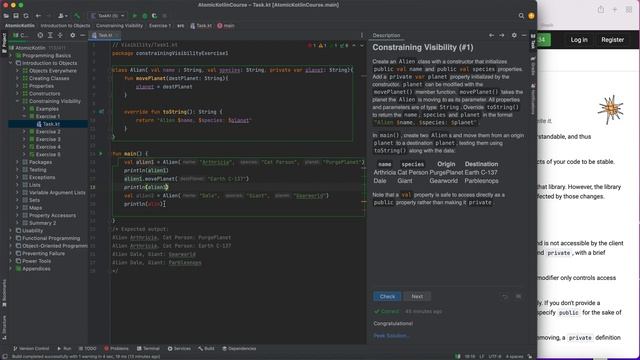Click the green Build hammer icon

pyautogui.click(x=77, y=16)
